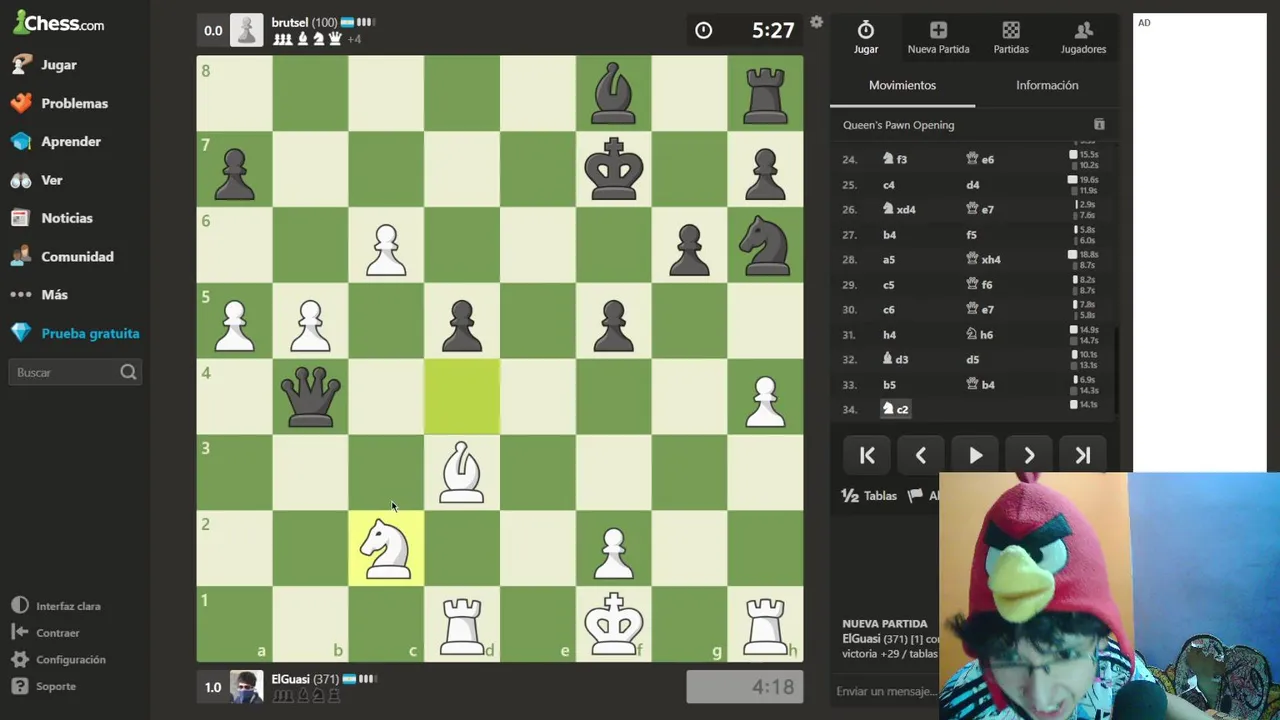Click the black bishop on f8
The image size is (1280, 720).
click(x=613, y=93)
